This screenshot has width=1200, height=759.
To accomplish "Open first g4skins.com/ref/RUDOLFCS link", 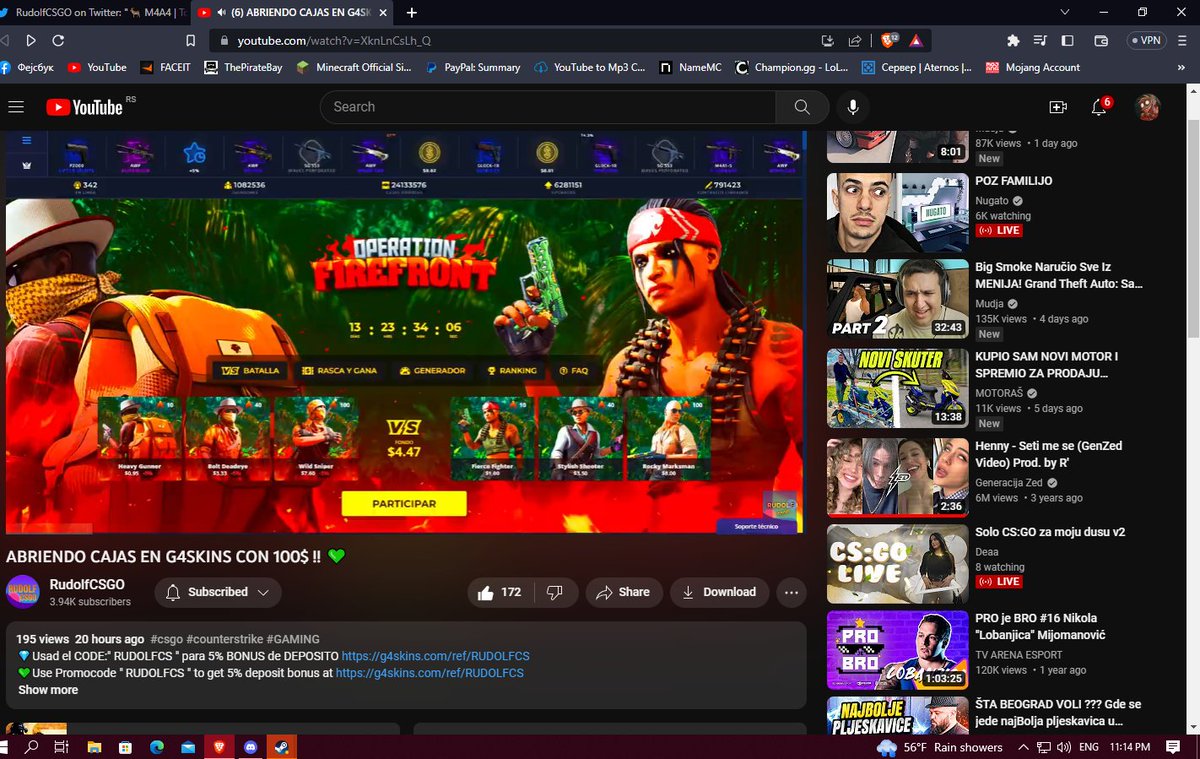I will click(x=435, y=656).
